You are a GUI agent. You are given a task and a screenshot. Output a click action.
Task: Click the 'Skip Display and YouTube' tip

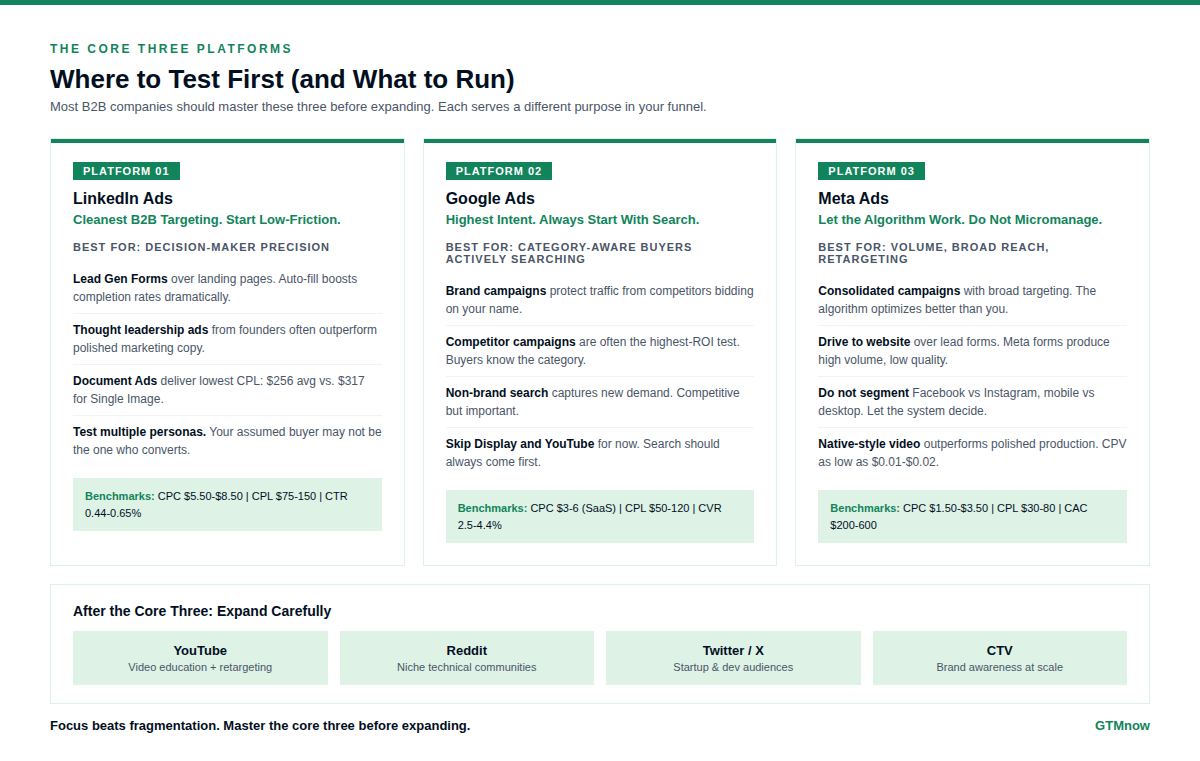pyautogui.click(x=600, y=453)
